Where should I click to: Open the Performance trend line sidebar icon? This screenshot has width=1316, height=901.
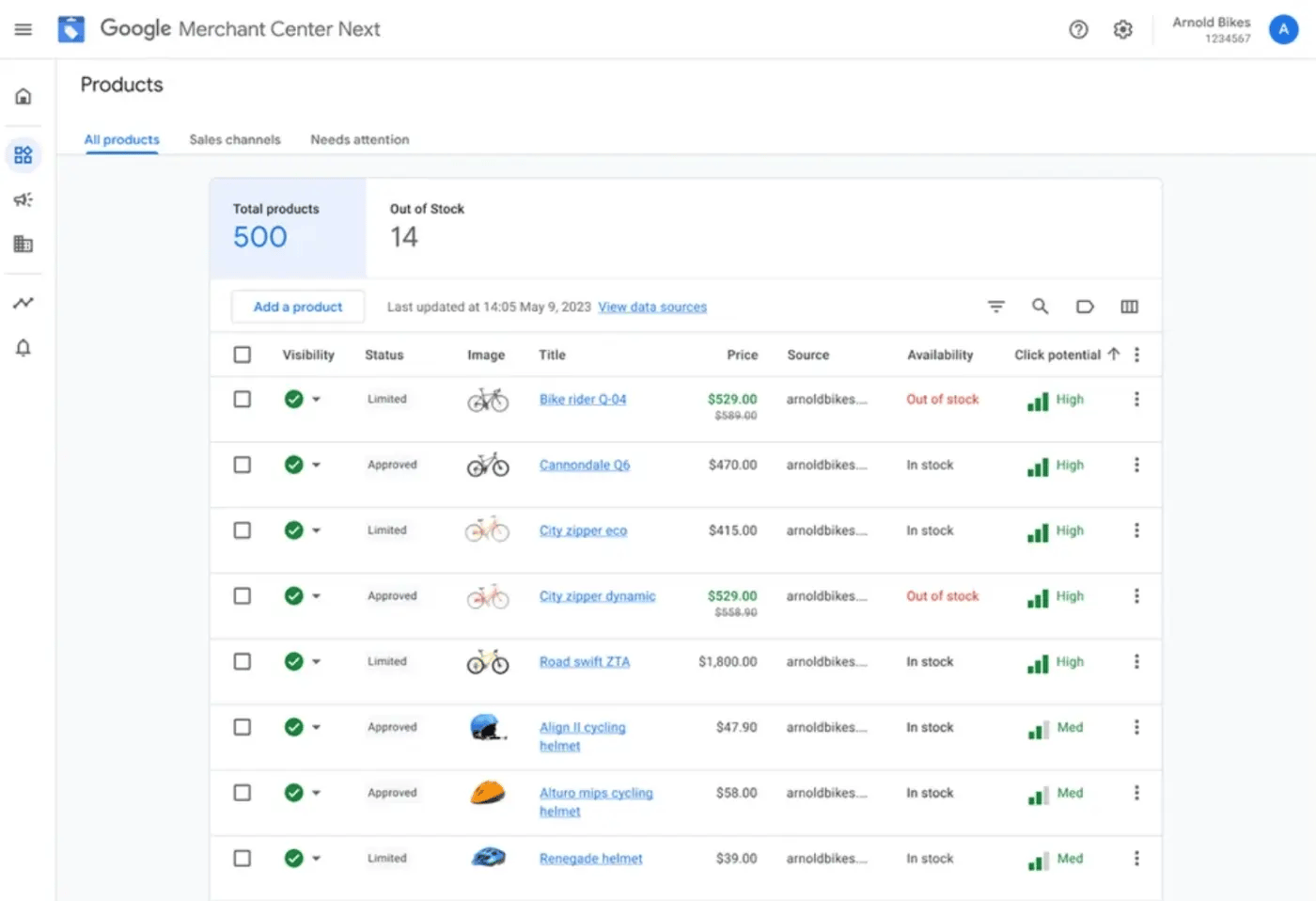pos(23,303)
